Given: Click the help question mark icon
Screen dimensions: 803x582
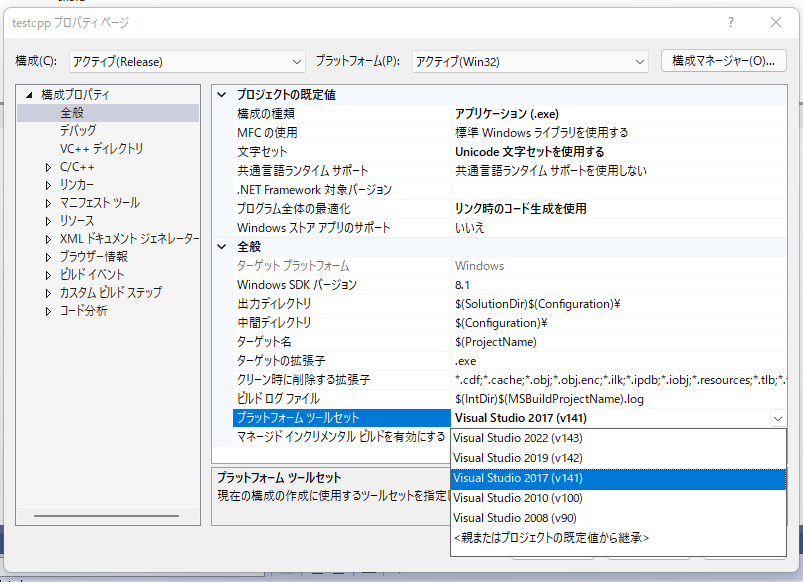Looking at the screenshot, I should (731, 22).
